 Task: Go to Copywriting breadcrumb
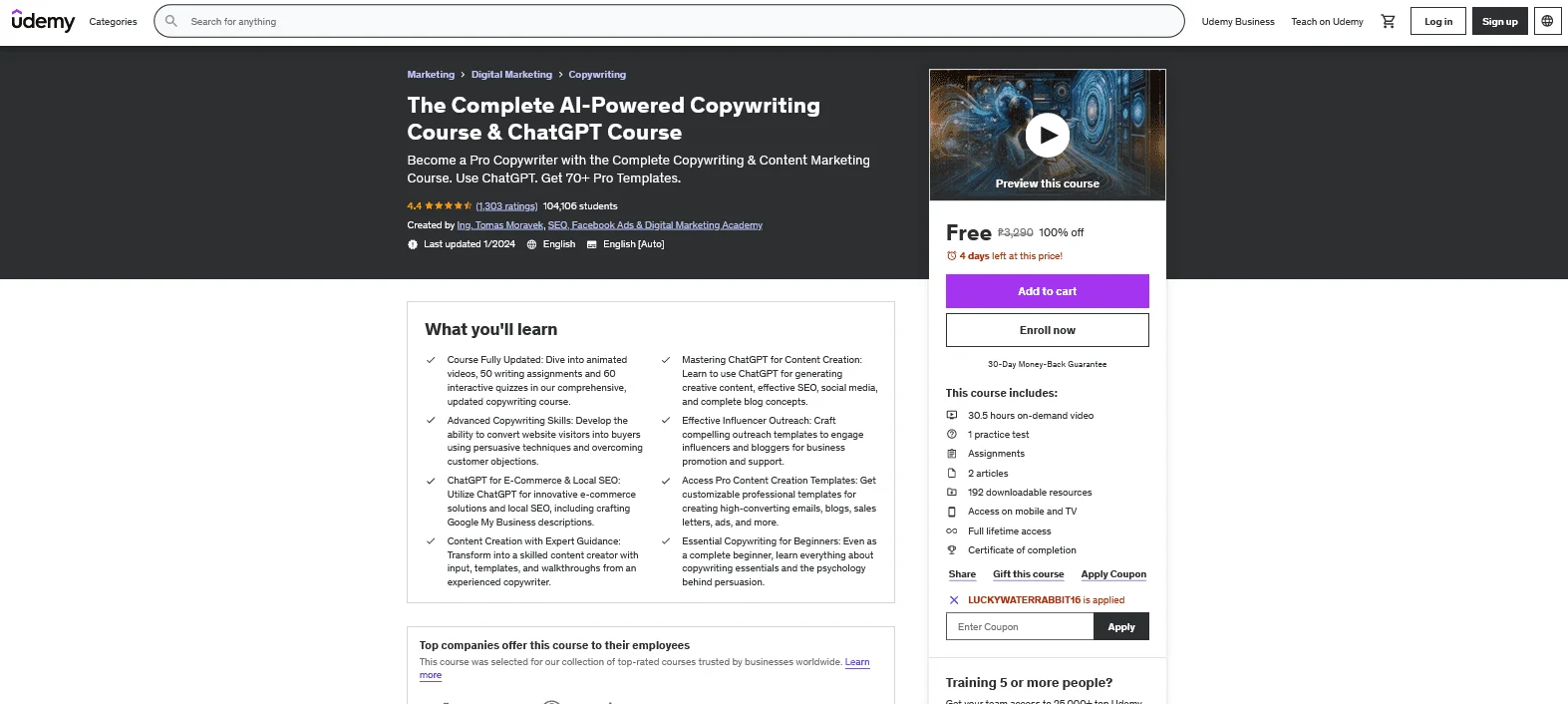(597, 75)
